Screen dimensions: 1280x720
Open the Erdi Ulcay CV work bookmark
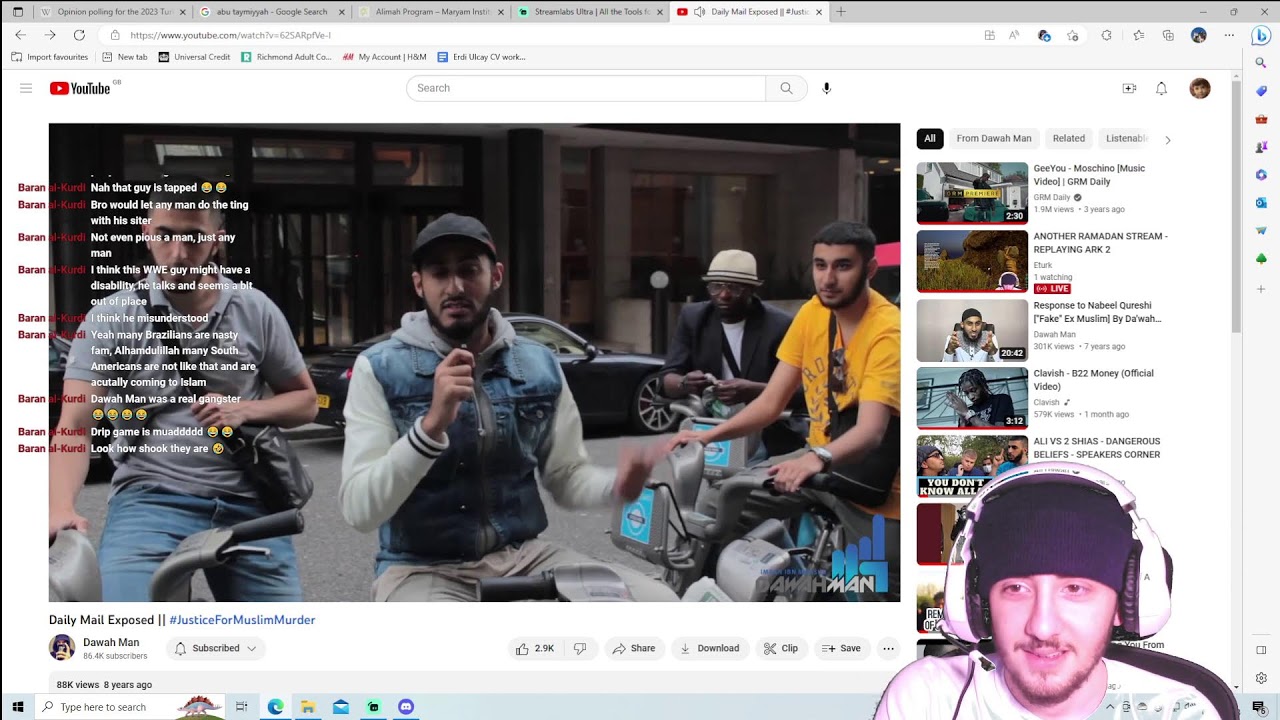click(x=481, y=57)
